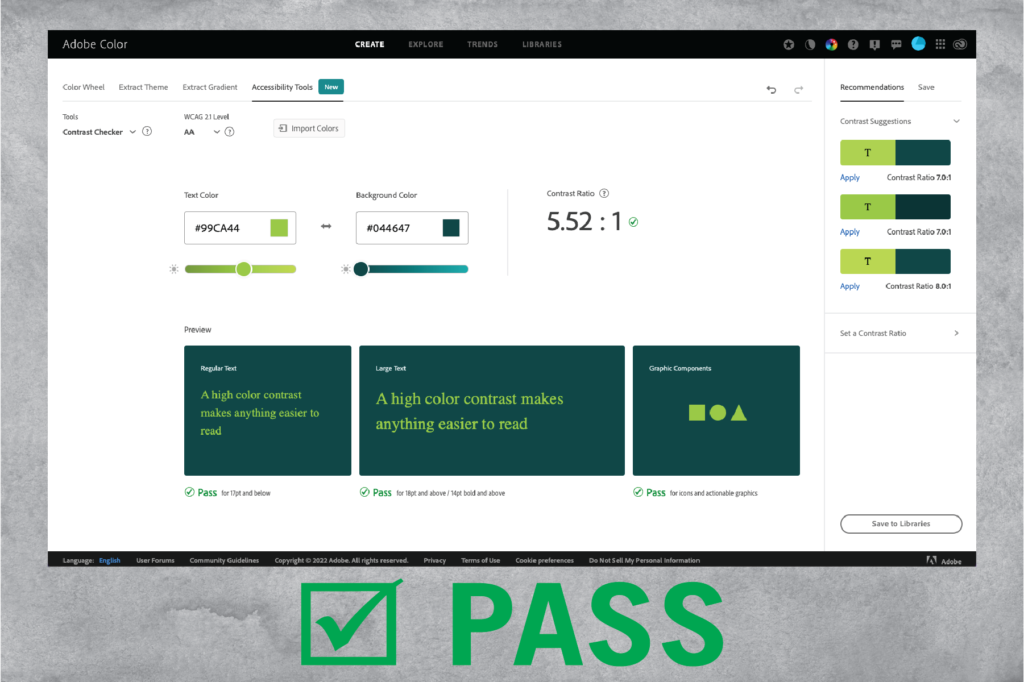This screenshot has height=682, width=1024.
Task: Open the chat speech bubble icon
Action: click(x=896, y=44)
